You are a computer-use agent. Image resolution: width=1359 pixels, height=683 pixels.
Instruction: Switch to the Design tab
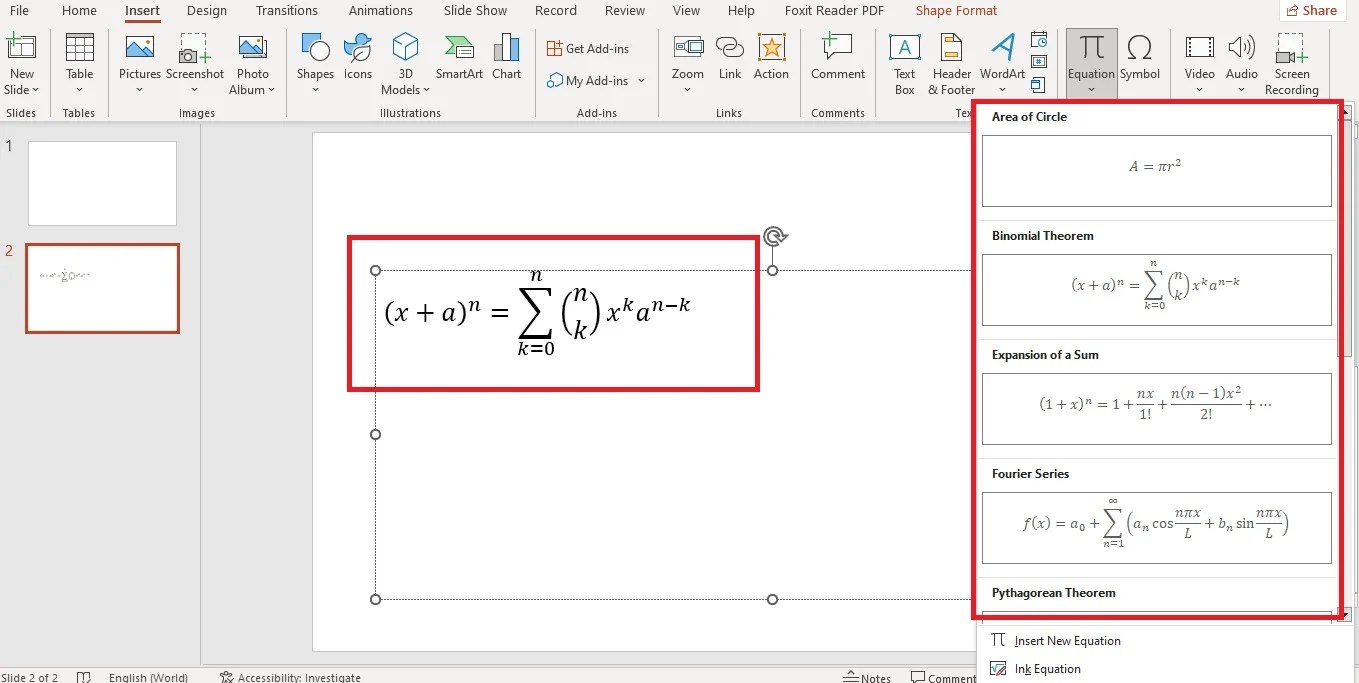point(207,11)
